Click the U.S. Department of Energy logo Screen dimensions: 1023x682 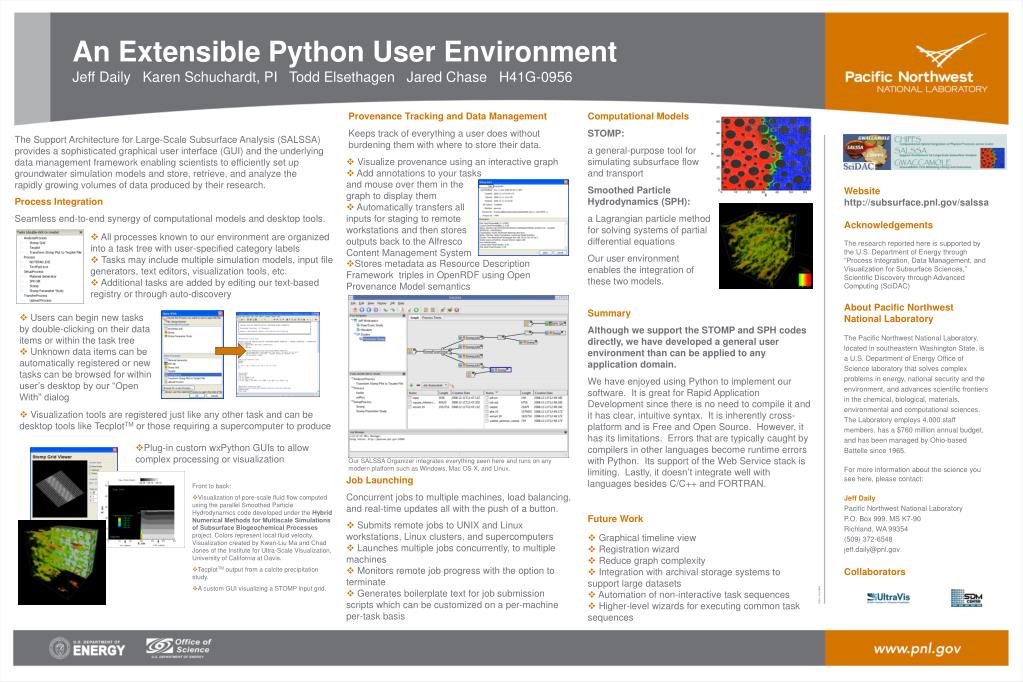pyautogui.click(x=87, y=648)
